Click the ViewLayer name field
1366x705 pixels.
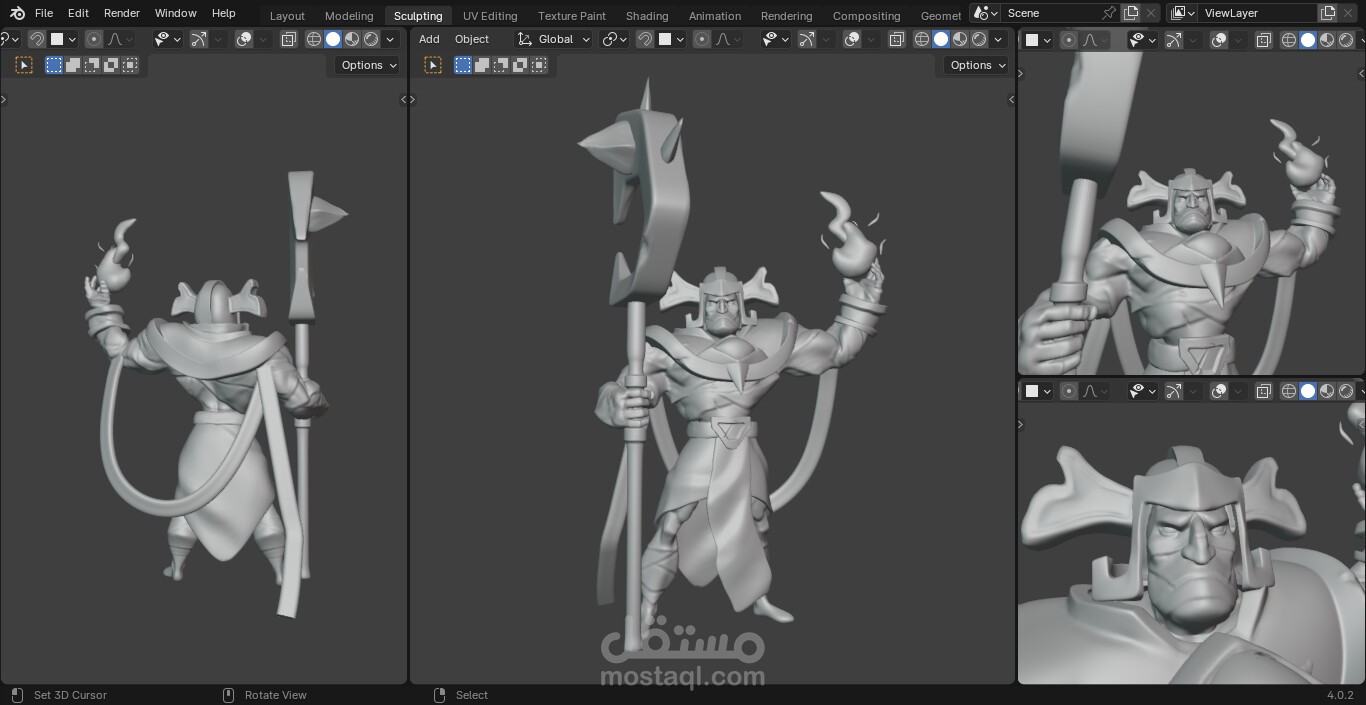[x=1257, y=13]
